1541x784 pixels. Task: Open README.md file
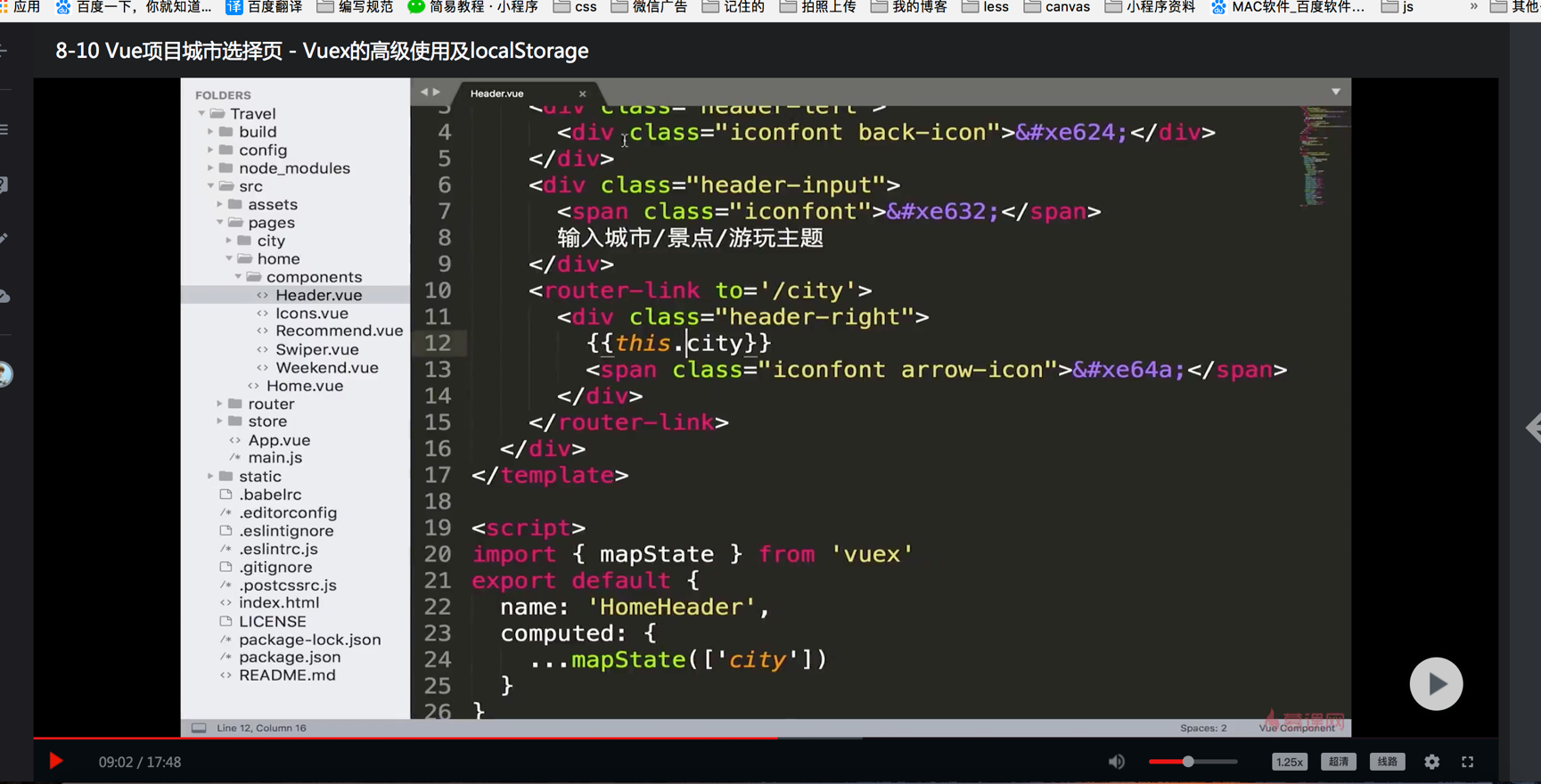(x=287, y=675)
